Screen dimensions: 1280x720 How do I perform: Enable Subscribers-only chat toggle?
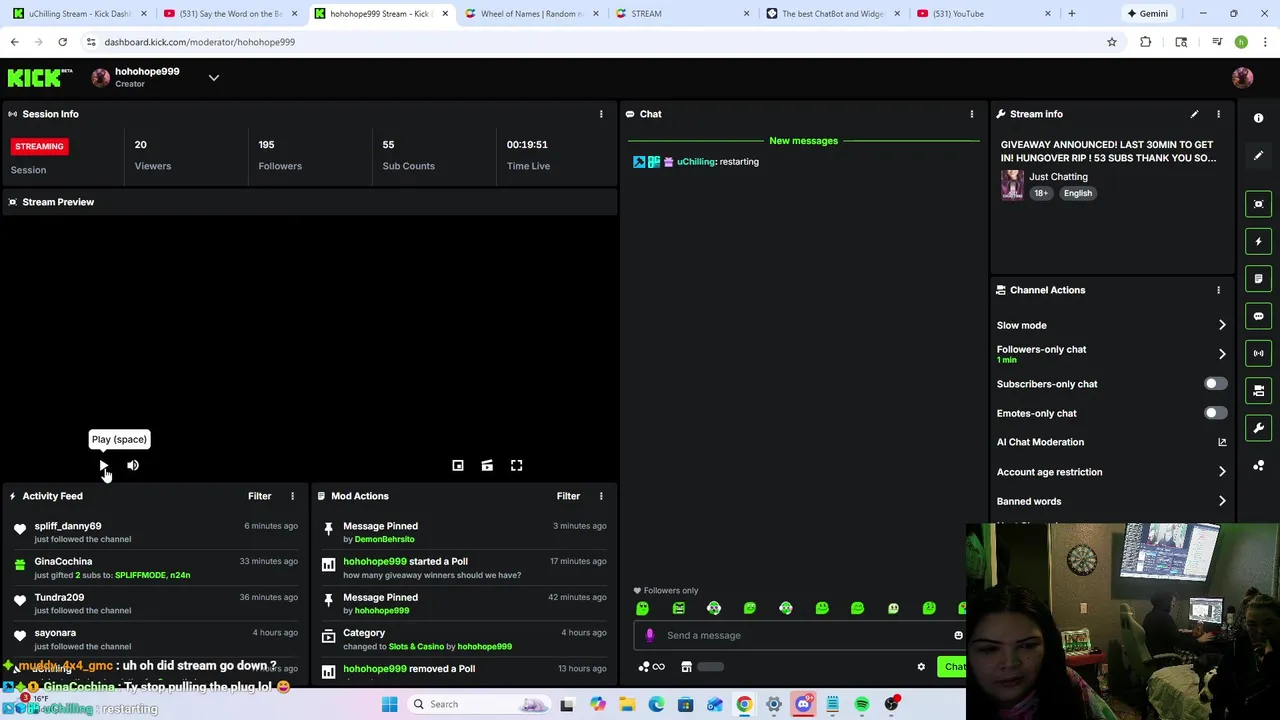[1215, 384]
